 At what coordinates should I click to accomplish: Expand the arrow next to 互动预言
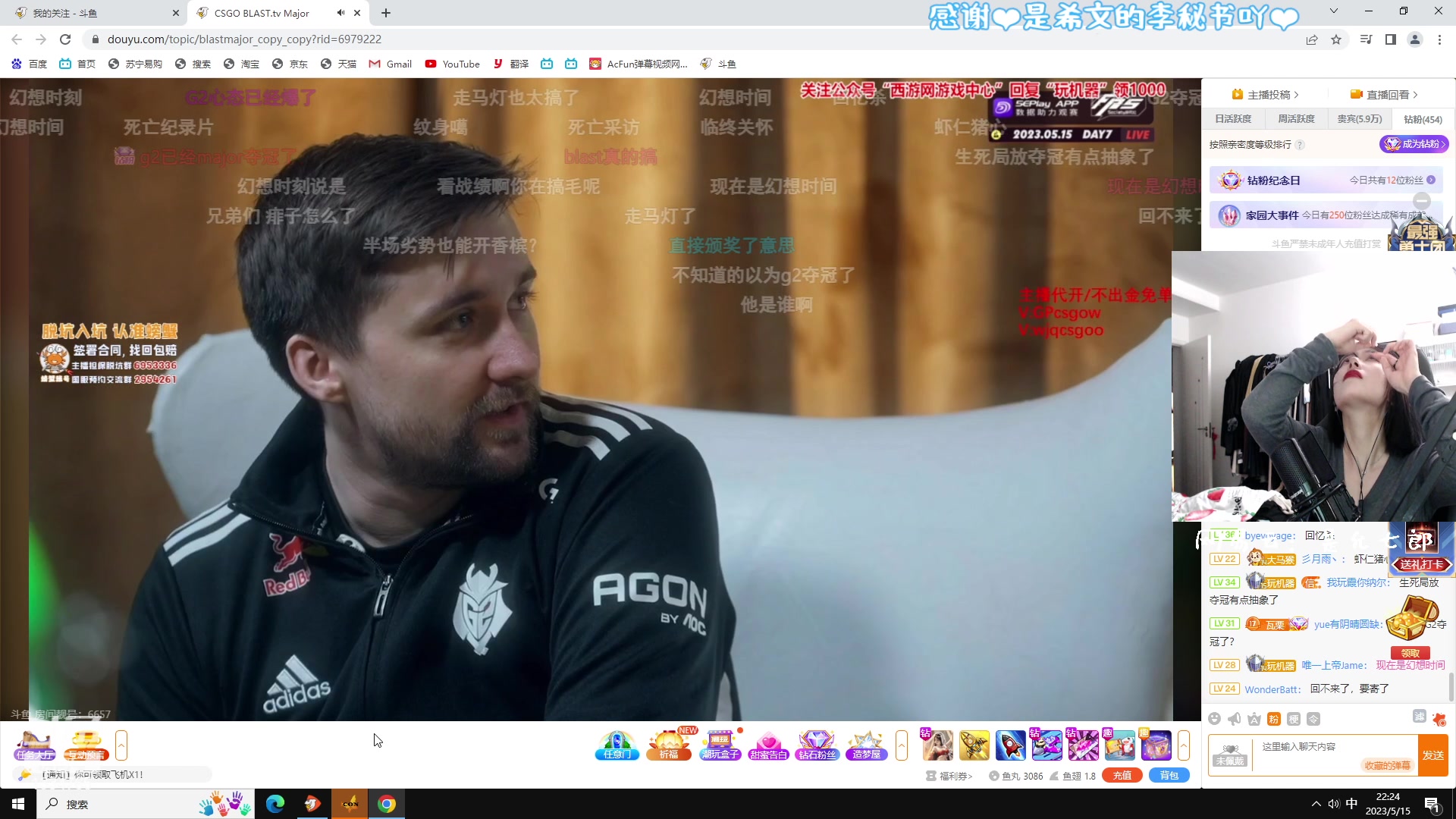click(x=121, y=745)
